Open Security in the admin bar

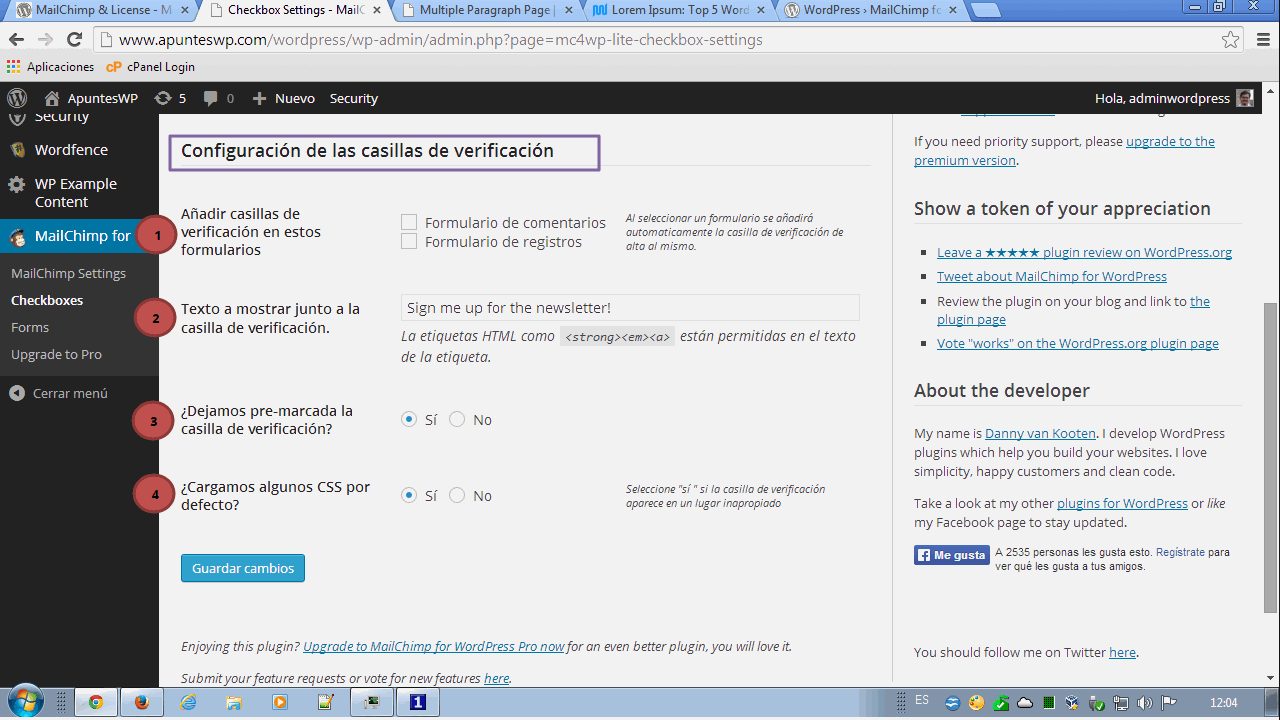click(354, 98)
